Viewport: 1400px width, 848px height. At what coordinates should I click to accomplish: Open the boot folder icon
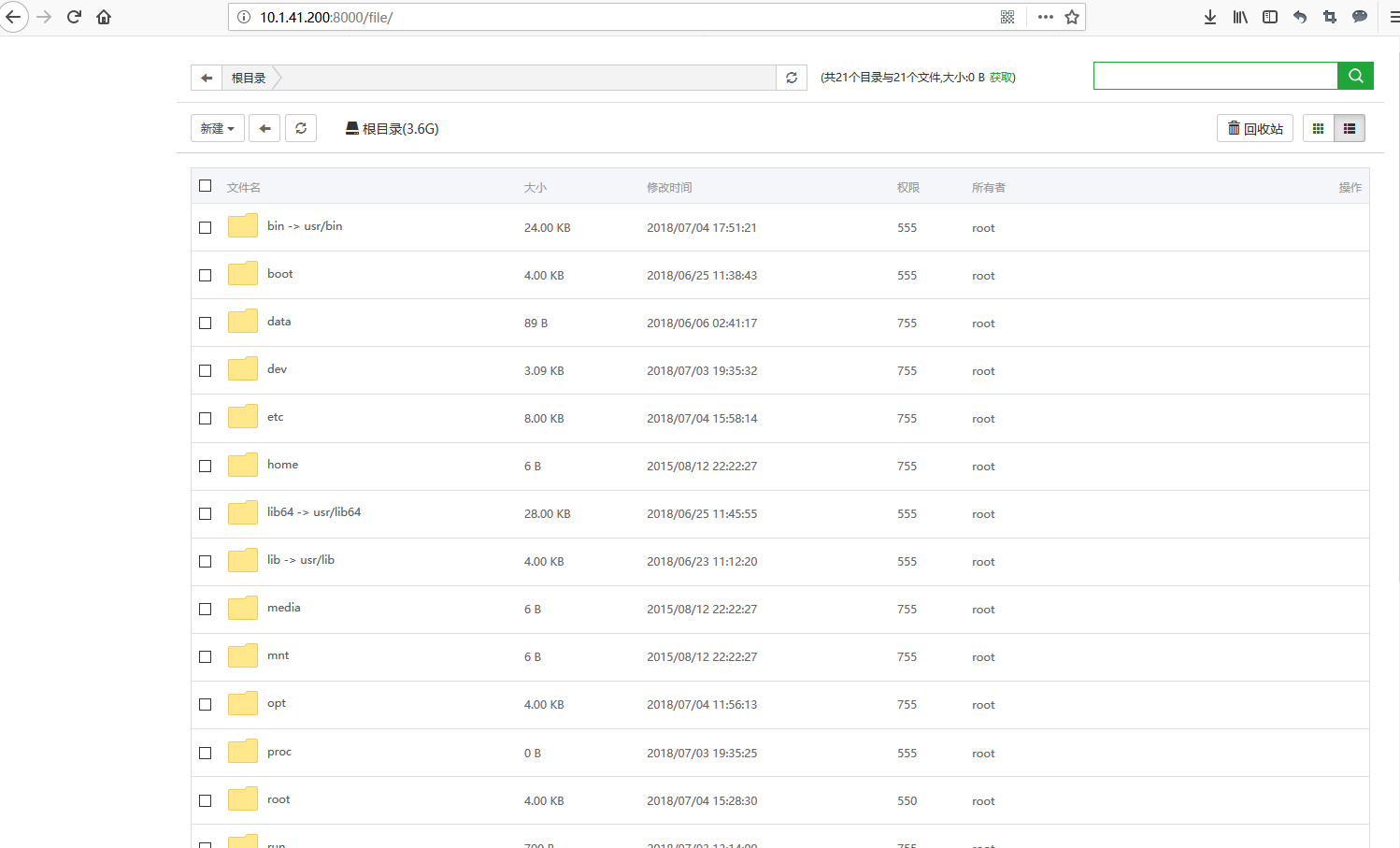pyautogui.click(x=243, y=274)
